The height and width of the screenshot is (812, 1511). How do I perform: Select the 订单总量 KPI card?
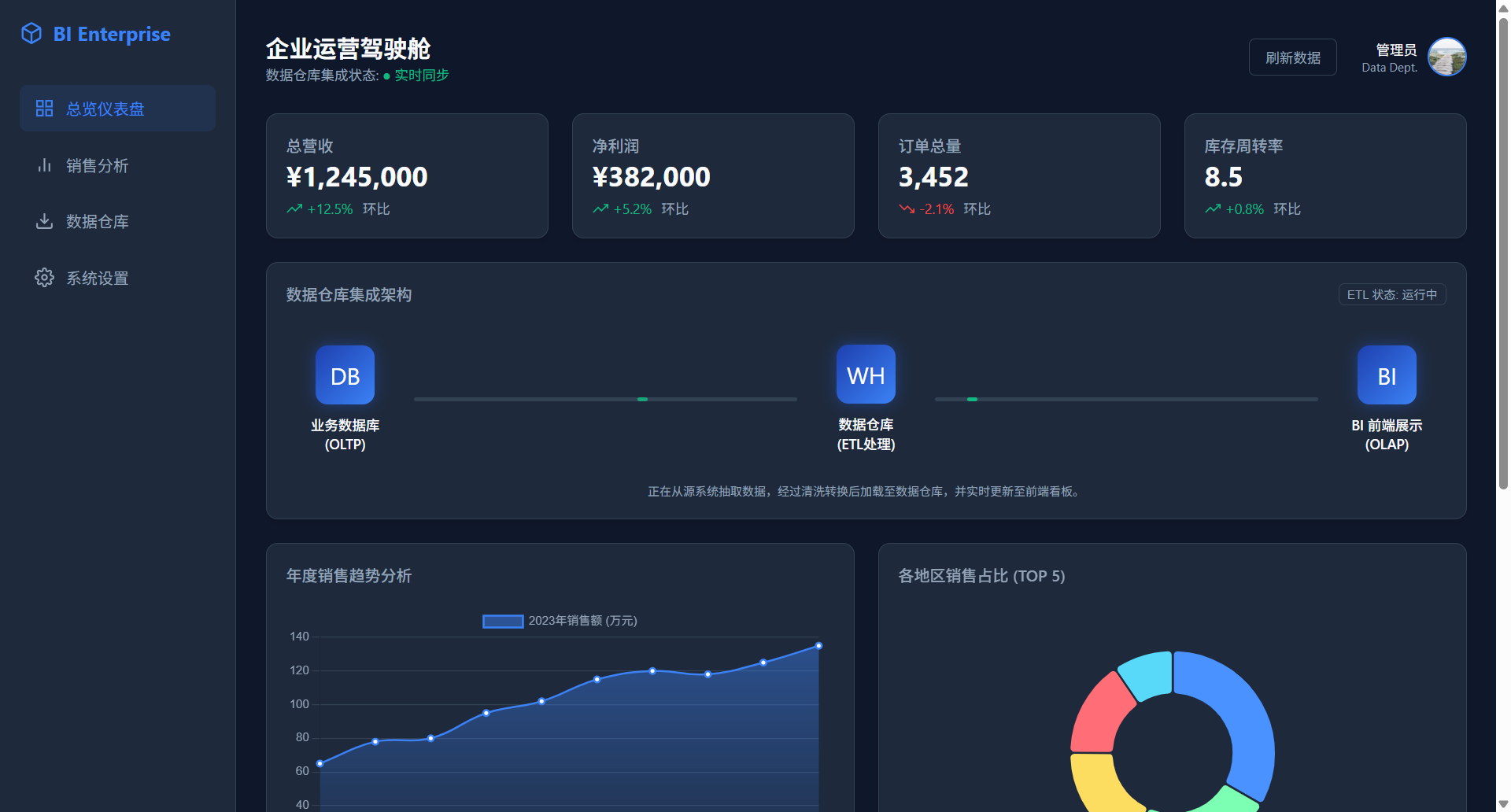[x=1018, y=175]
